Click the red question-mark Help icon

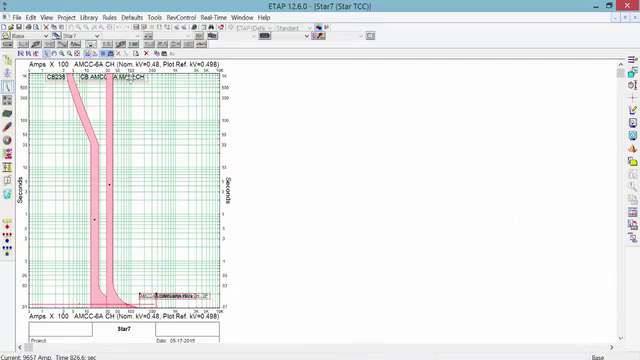tap(221, 27)
